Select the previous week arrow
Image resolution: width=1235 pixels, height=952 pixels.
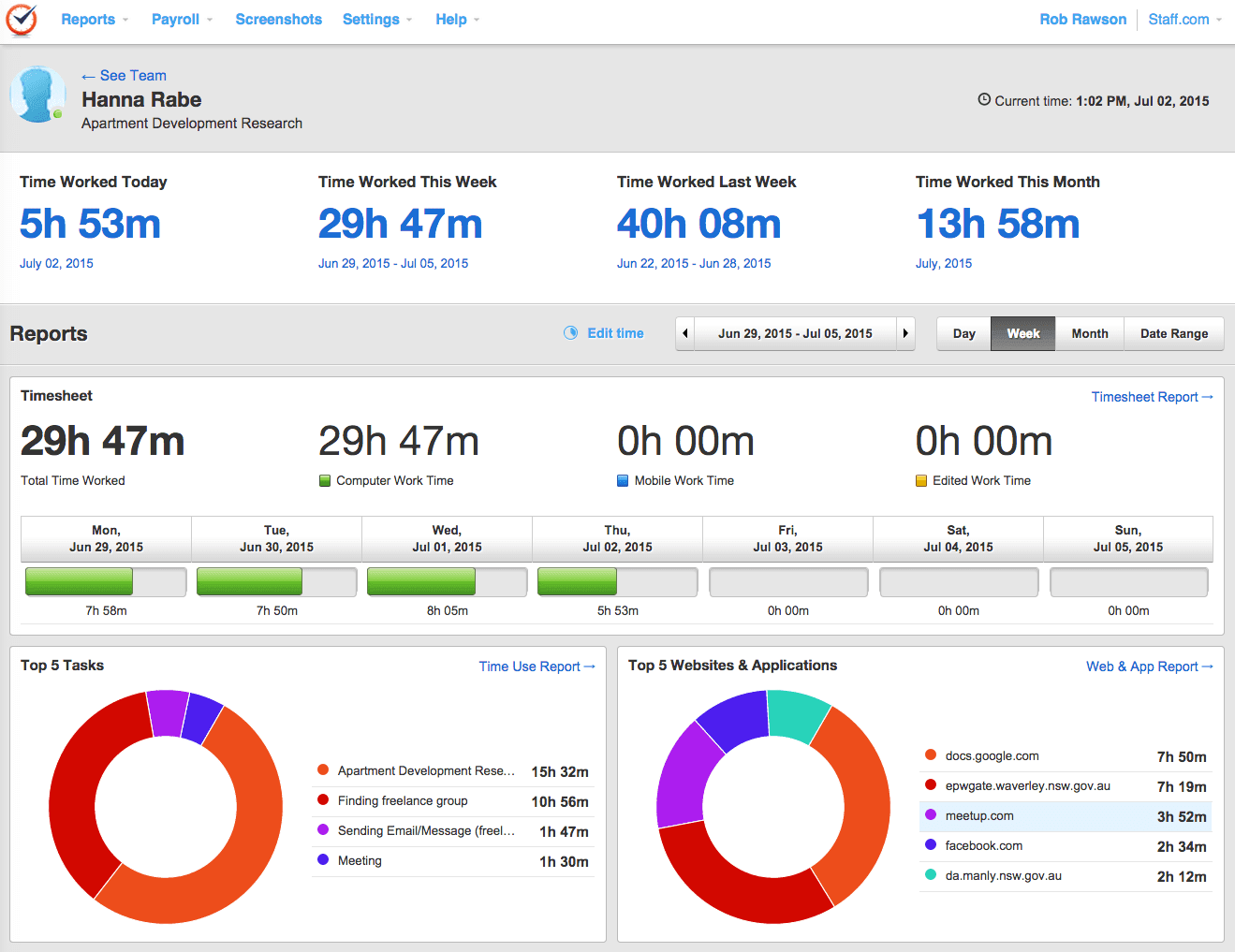coord(684,333)
